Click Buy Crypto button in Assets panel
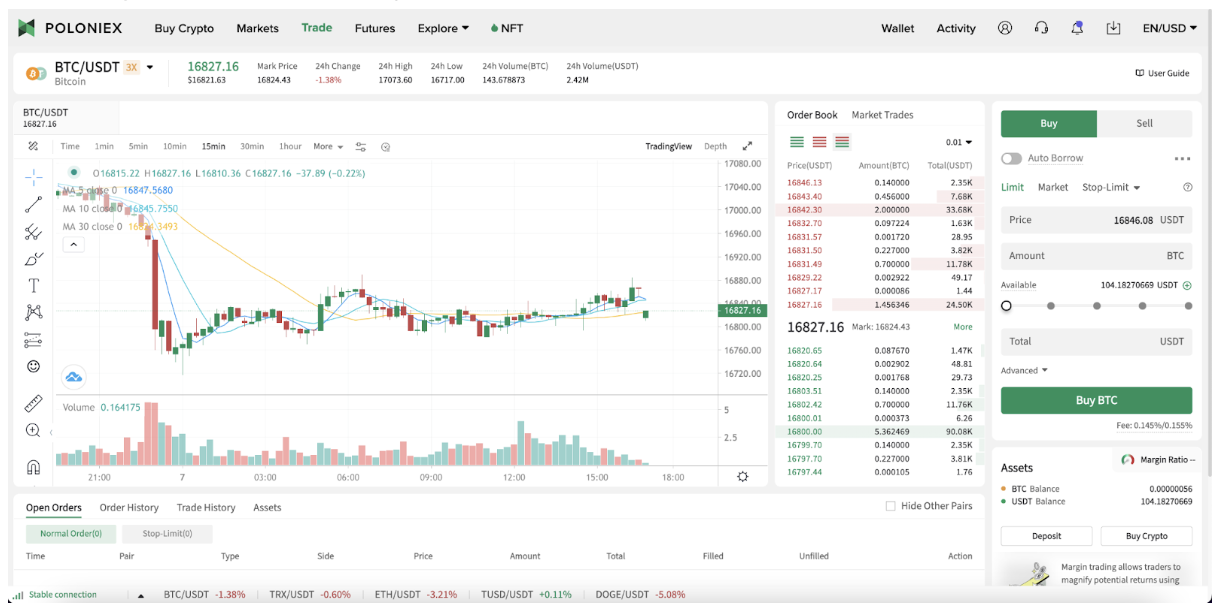Screen dimensions: 1222x616 (x=1146, y=536)
